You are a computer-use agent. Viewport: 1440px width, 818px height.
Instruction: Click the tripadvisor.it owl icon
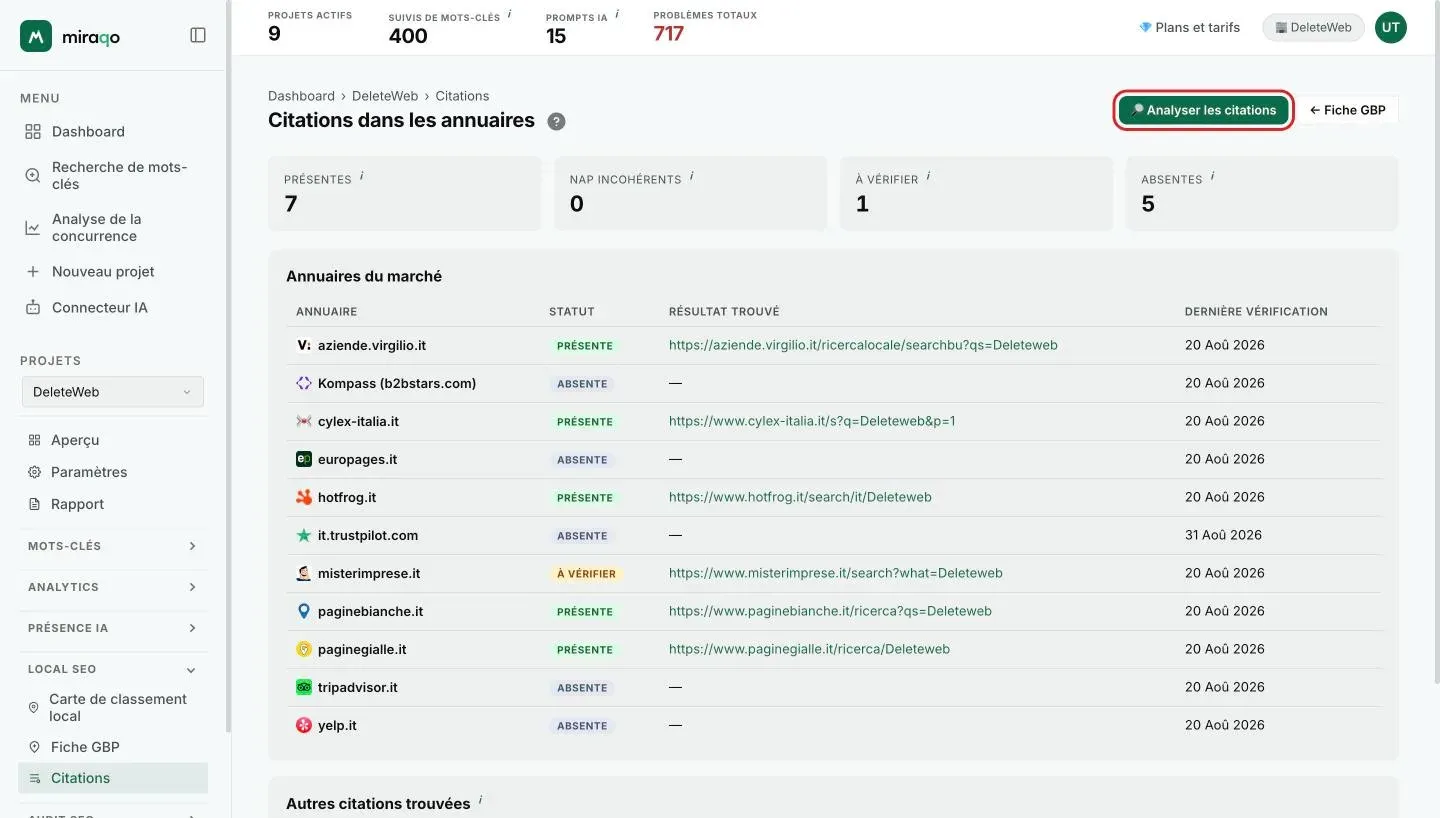304,687
